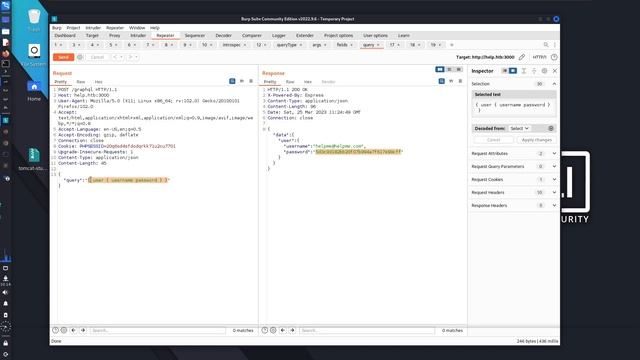Click the orange Send button

tap(63, 57)
